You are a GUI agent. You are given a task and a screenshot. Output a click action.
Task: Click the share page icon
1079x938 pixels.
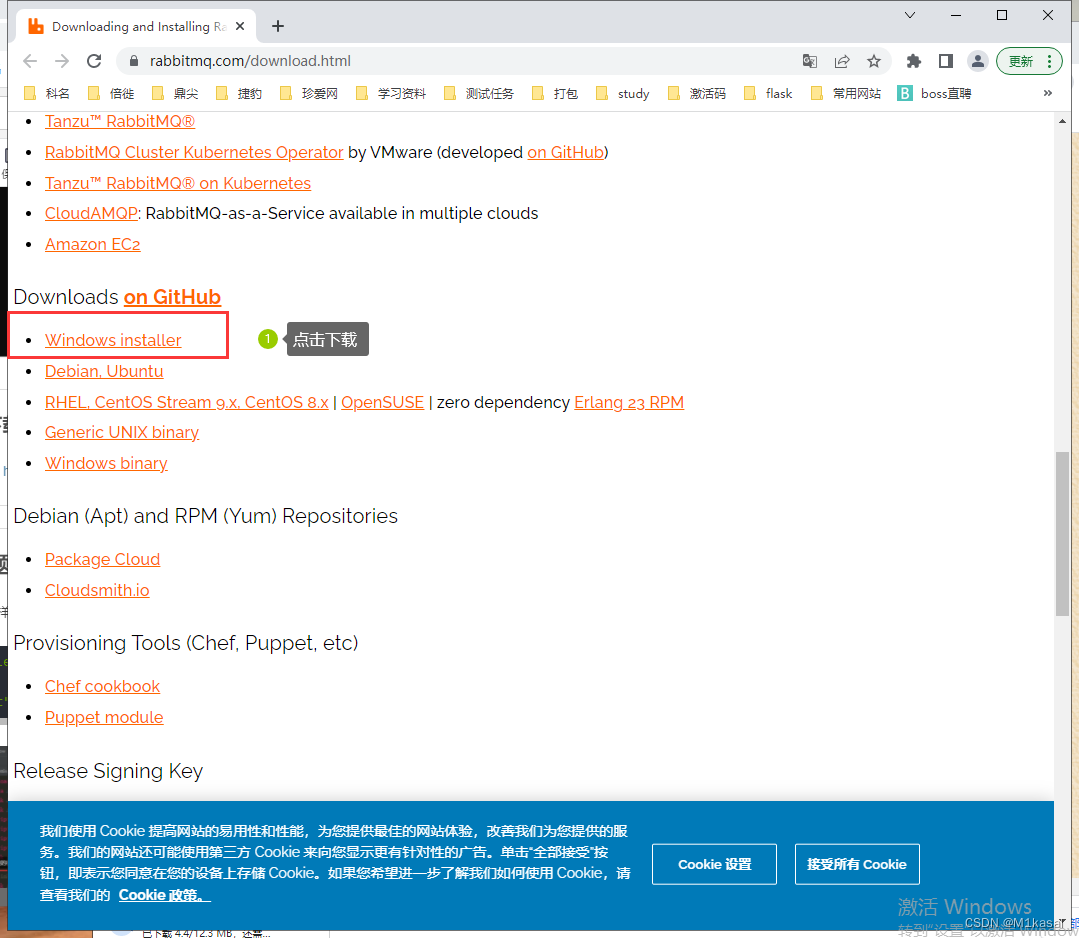pos(842,61)
